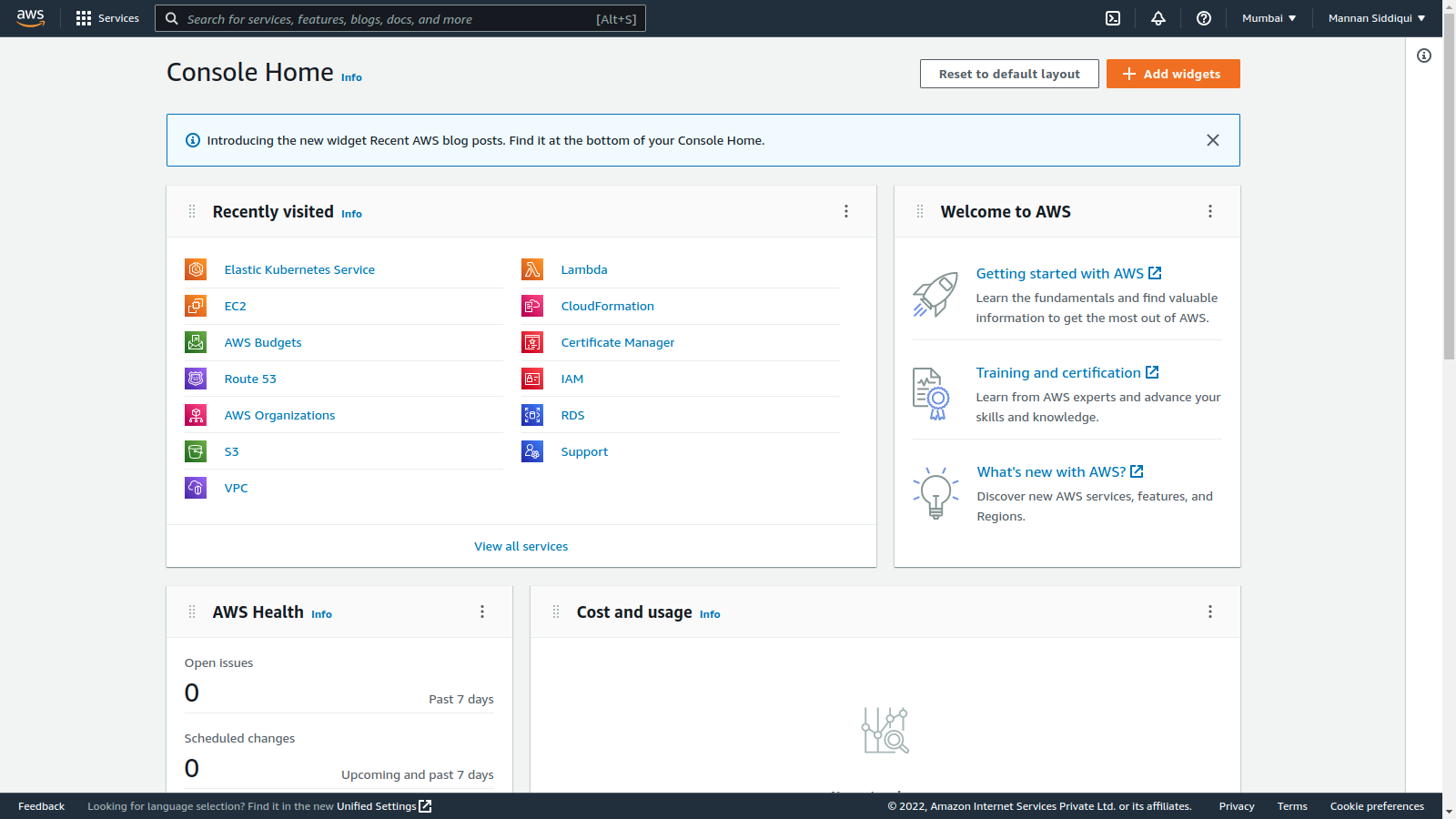The width and height of the screenshot is (1456, 819).
Task: Focus the services search box
Action: (400, 18)
